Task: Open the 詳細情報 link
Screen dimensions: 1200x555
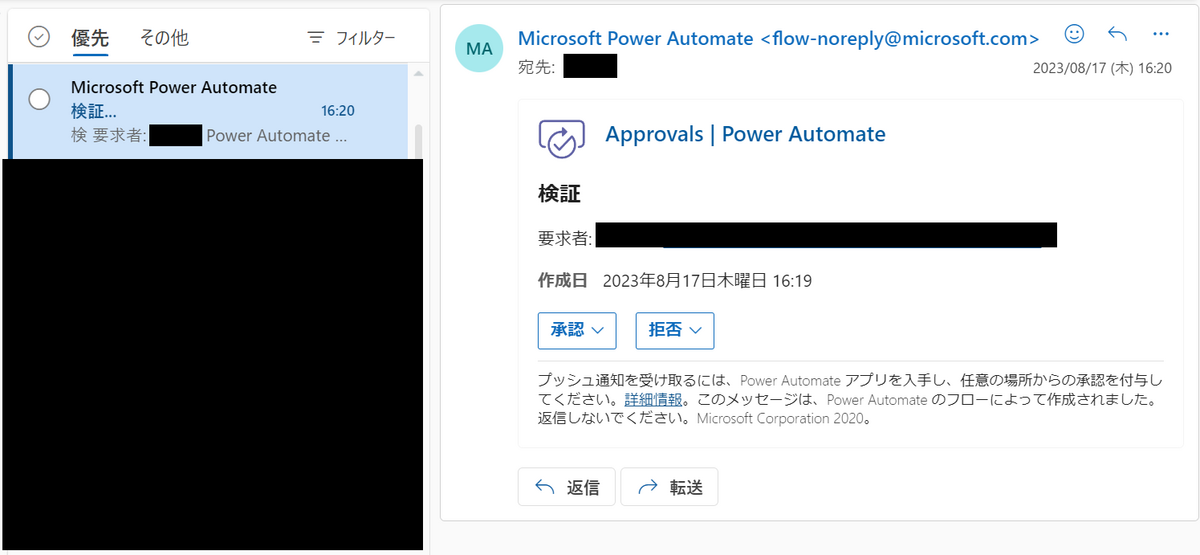Action: point(655,399)
